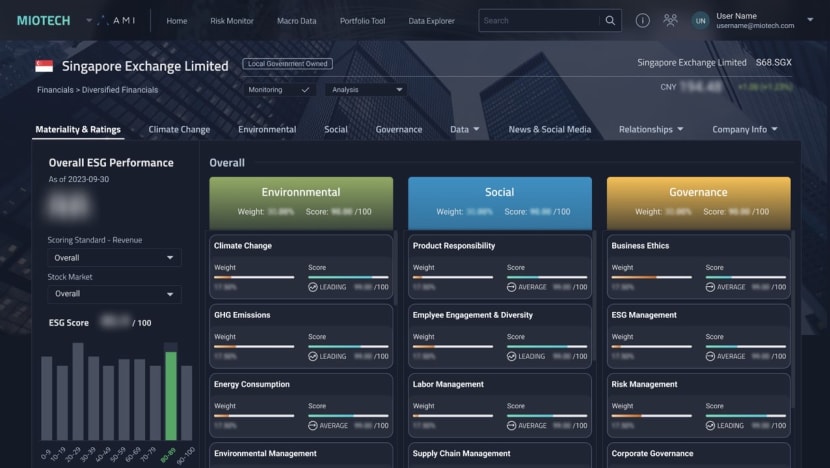Click the Singapore flag icon

(x=44, y=66)
